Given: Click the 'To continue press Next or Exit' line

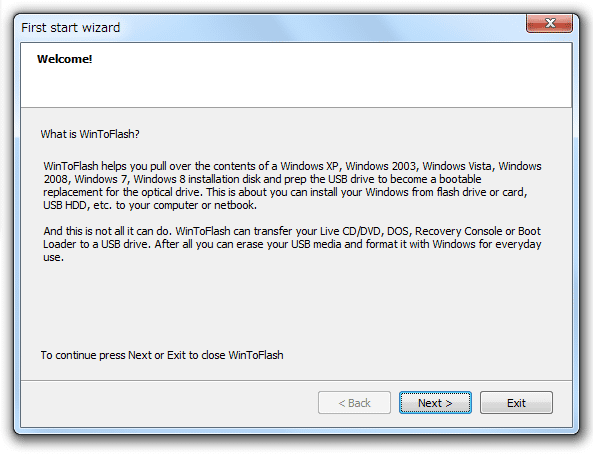Looking at the screenshot, I should point(162,355).
